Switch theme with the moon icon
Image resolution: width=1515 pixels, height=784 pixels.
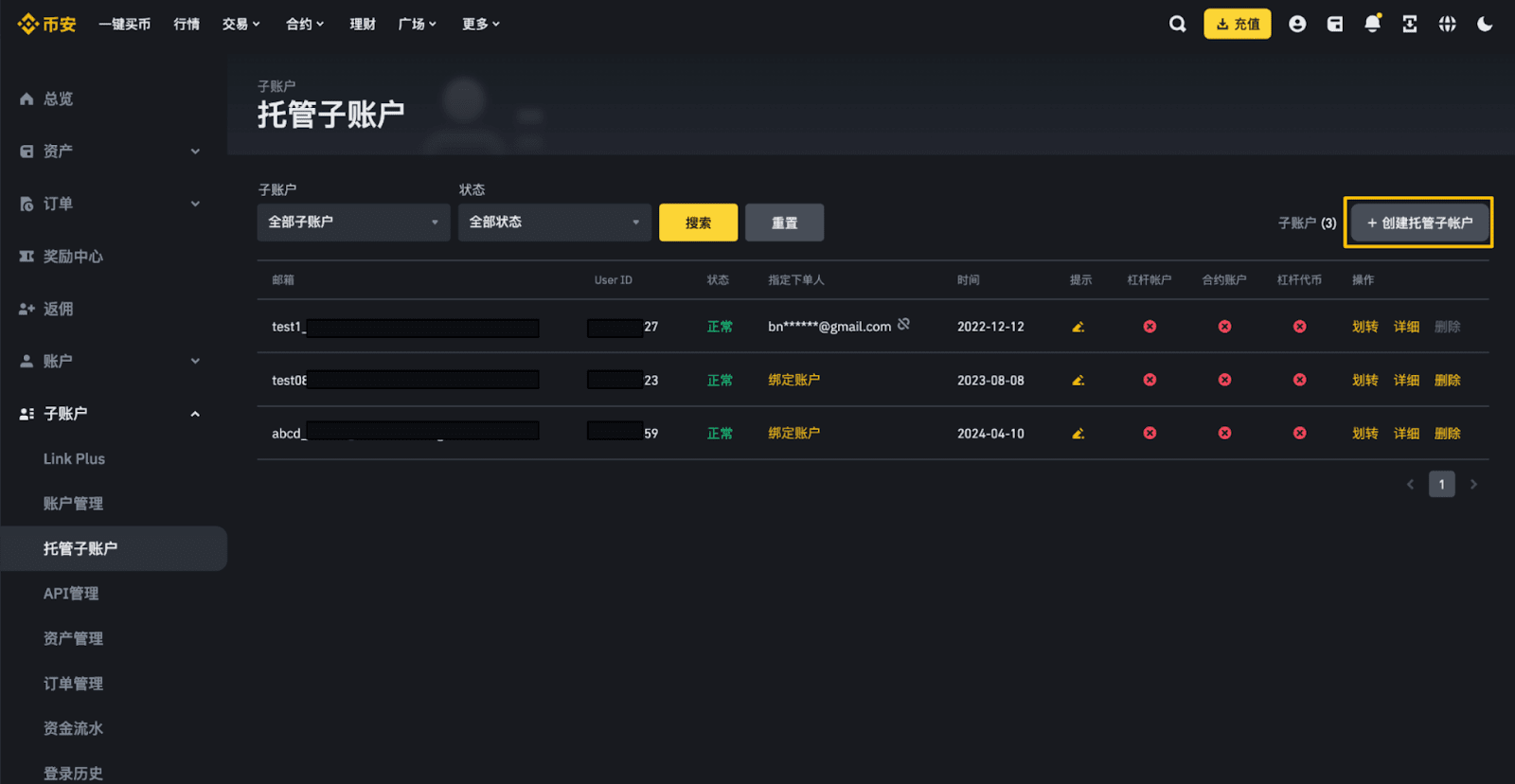pos(1485,24)
